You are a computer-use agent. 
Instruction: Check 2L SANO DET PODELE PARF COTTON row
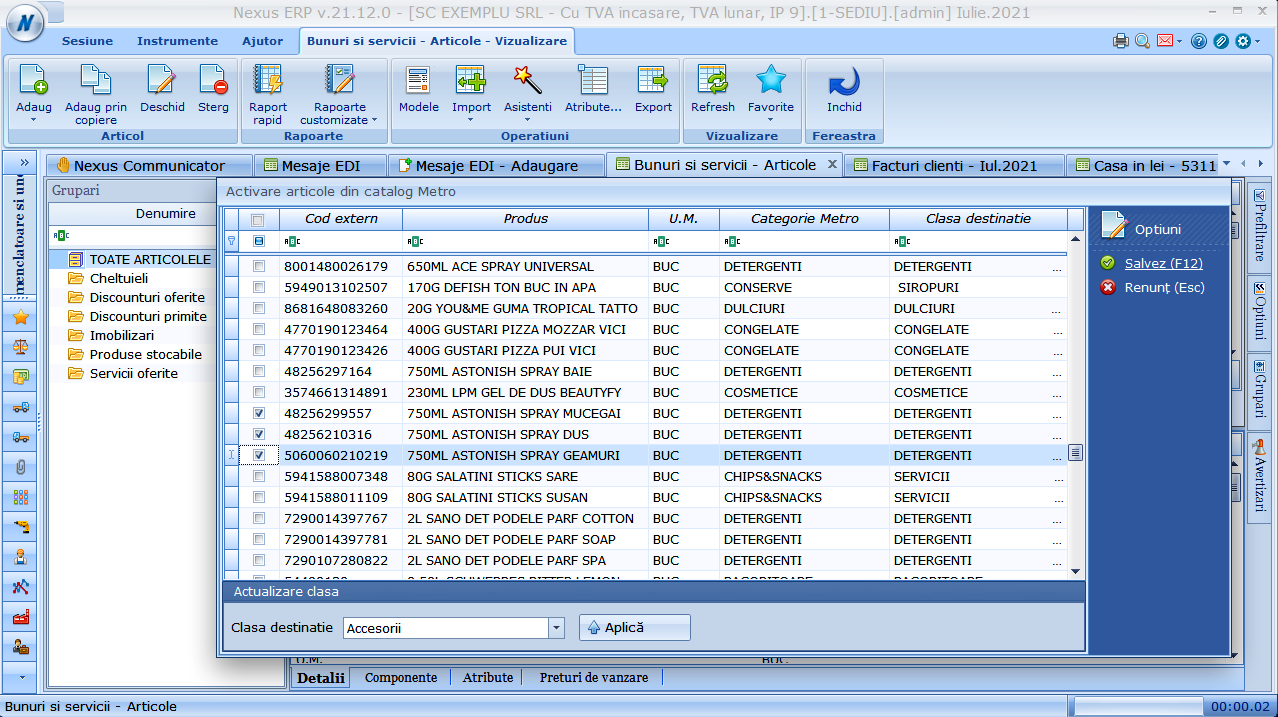pyautogui.click(x=259, y=519)
